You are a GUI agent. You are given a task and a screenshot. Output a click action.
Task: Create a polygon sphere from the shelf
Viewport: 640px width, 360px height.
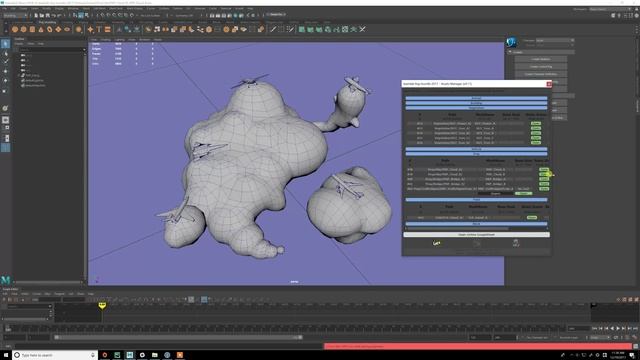(15, 29)
